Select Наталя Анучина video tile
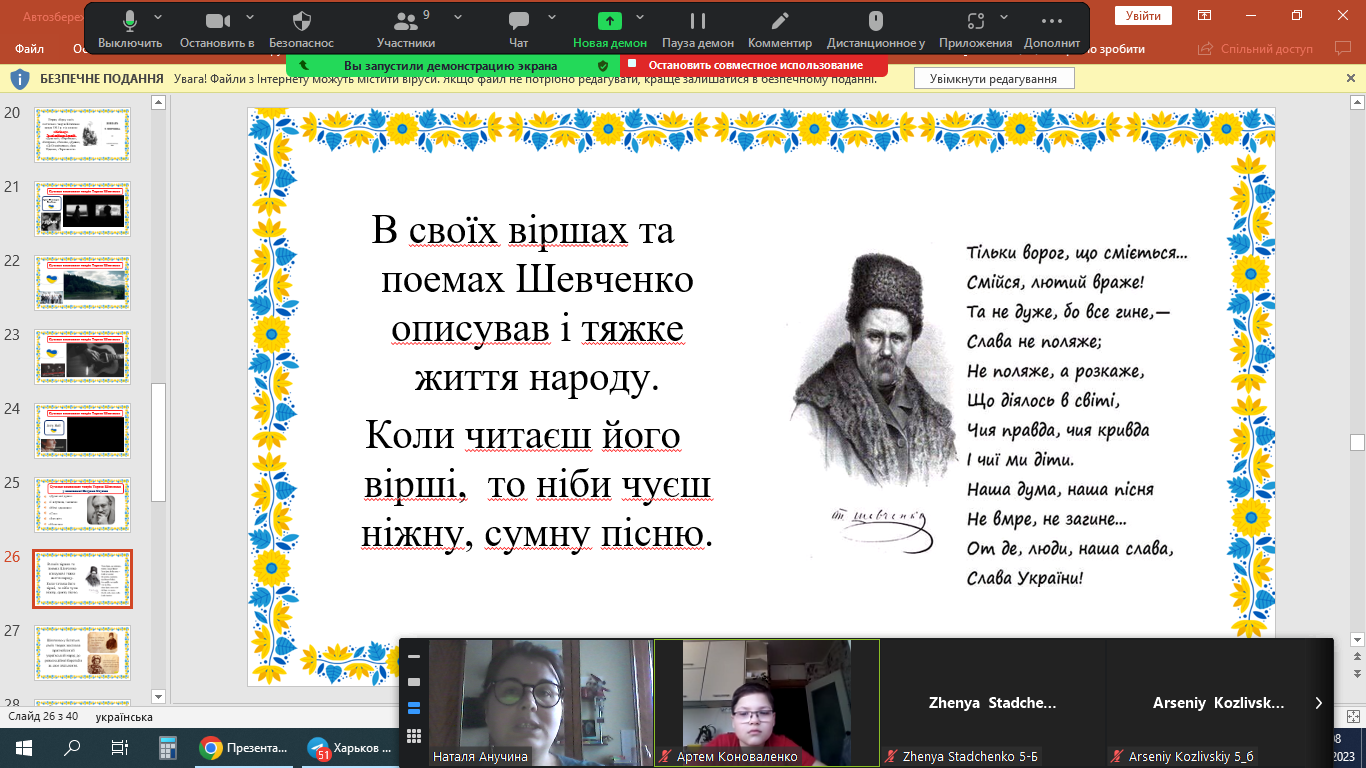 click(541, 703)
